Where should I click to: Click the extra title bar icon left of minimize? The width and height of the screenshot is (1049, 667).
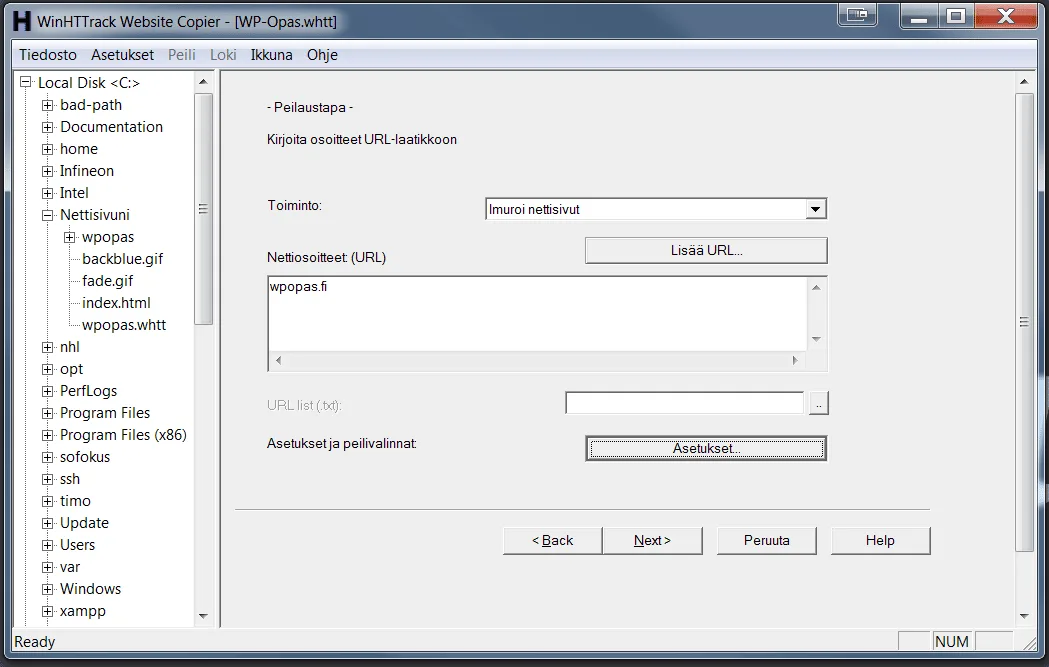[857, 14]
